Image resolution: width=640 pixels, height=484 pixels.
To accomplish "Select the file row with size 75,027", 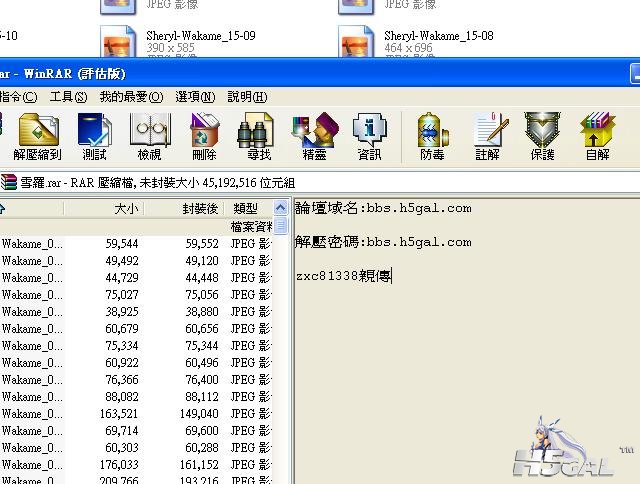I will click(136, 295).
